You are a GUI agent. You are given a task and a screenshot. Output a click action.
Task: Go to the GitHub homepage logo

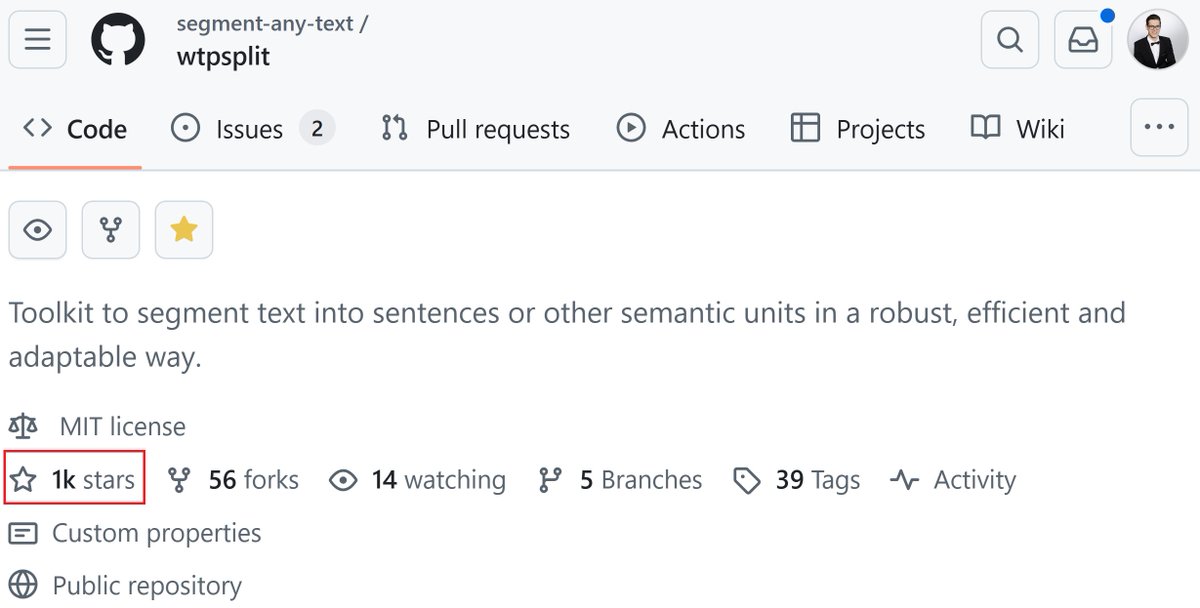click(x=119, y=39)
